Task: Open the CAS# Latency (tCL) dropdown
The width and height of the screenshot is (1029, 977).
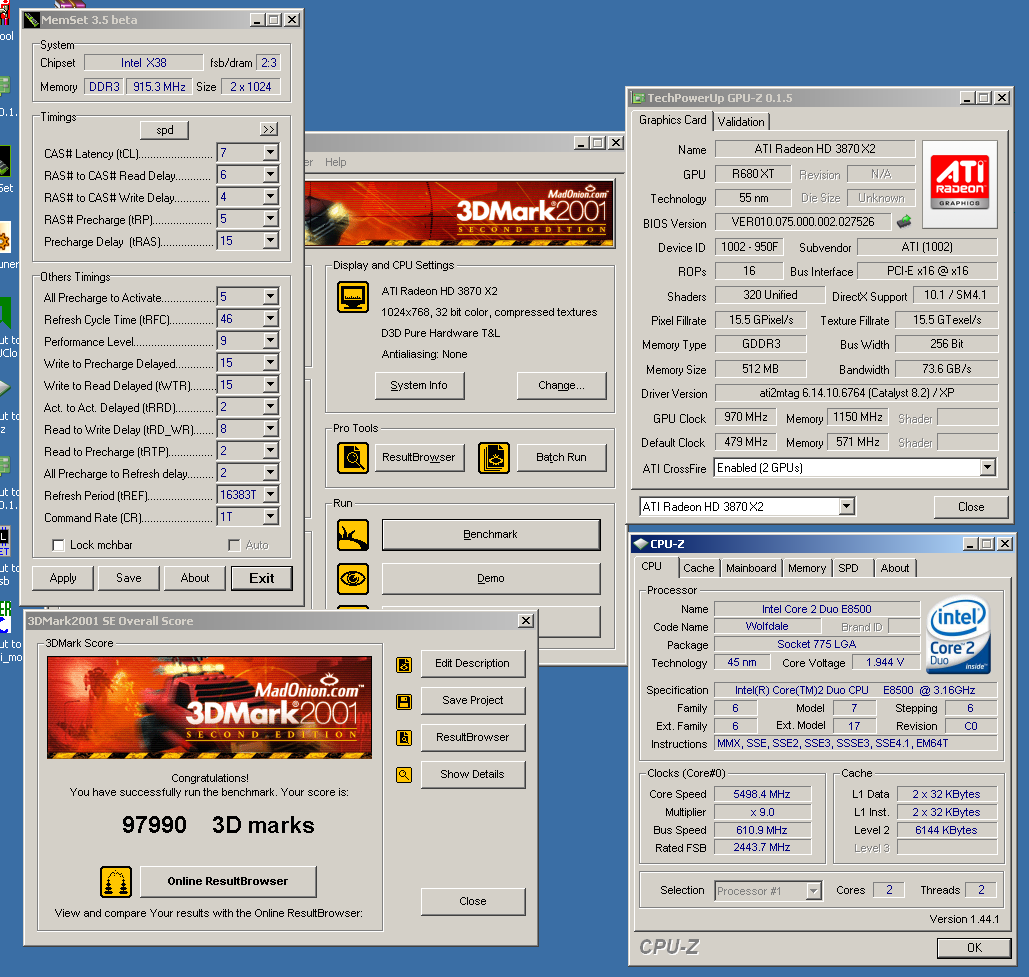Action: tap(270, 152)
